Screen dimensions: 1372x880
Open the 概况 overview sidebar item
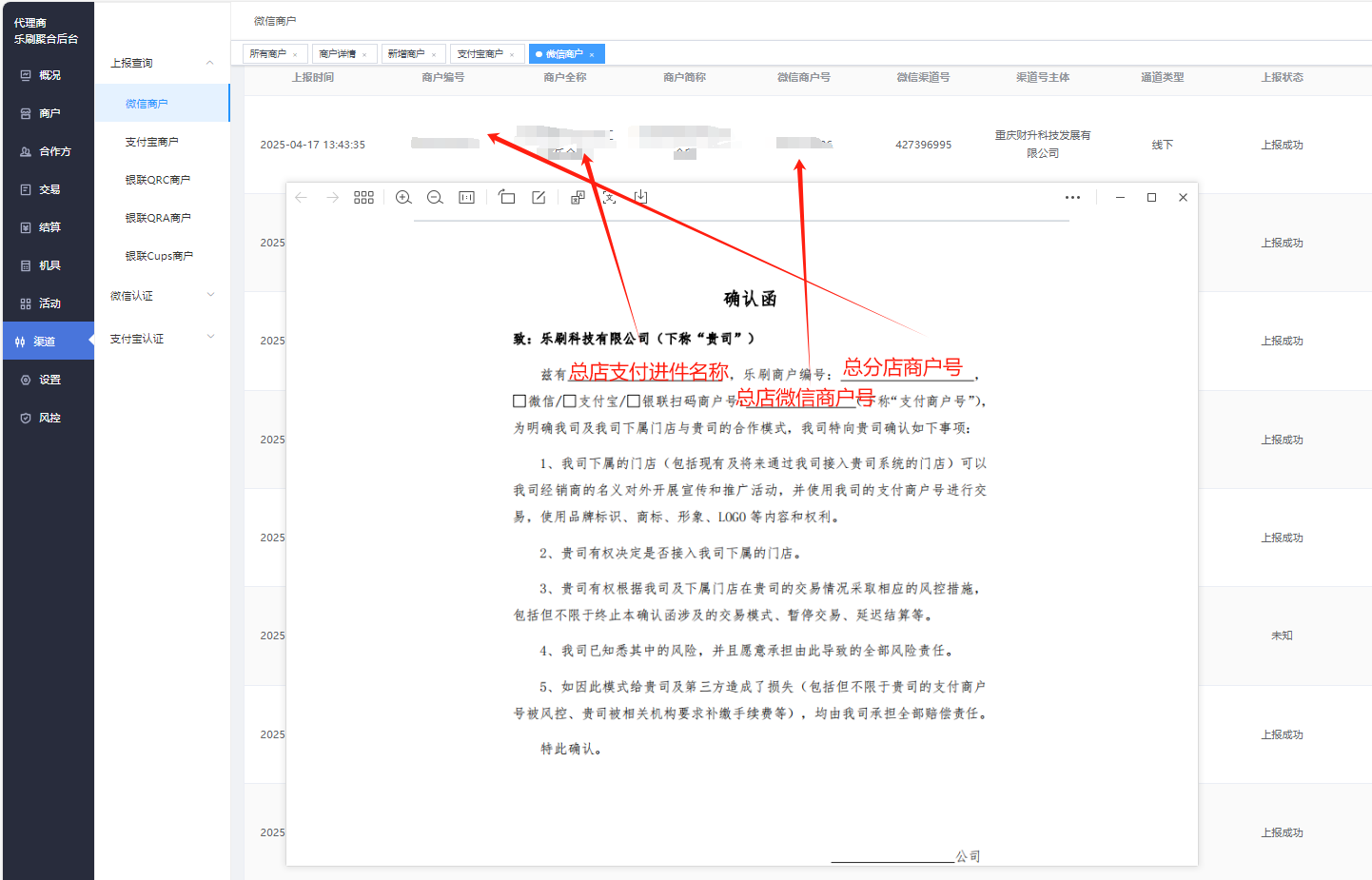pos(49,75)
